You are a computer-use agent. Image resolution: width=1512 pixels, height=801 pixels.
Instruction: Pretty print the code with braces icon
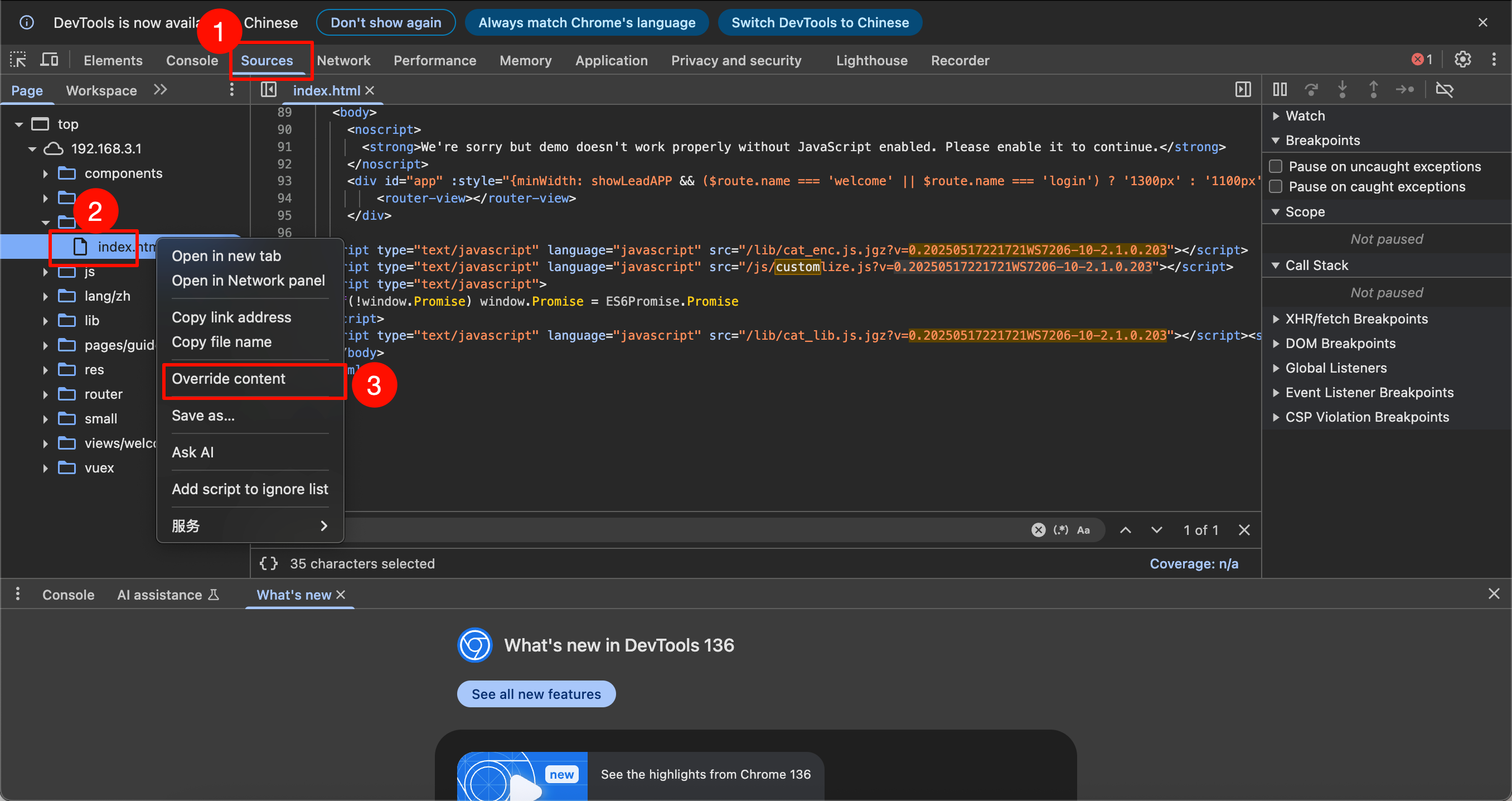tap(268, 563)
